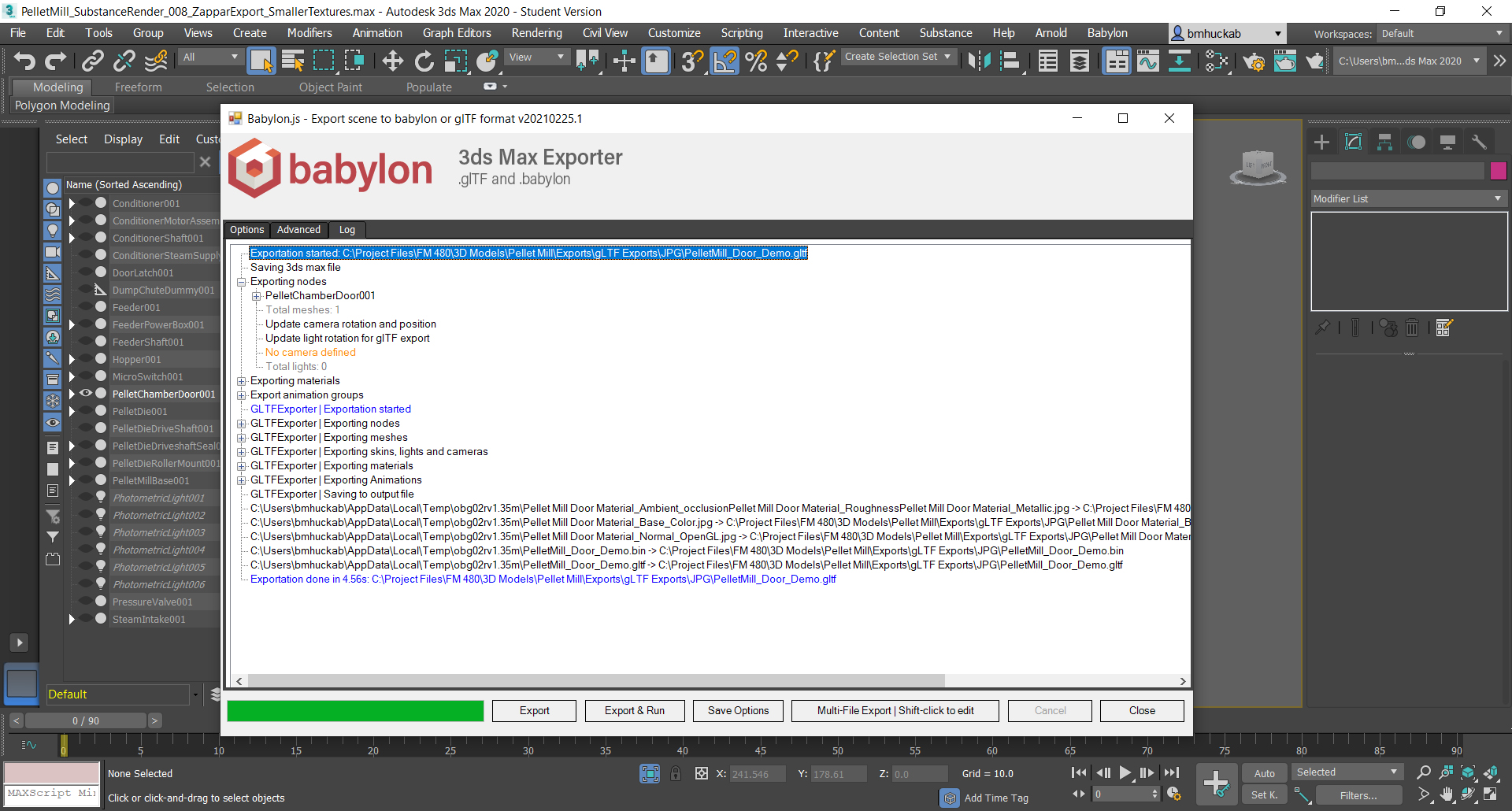
Task: Click the Align tool icon
Action: (1010, 61)
